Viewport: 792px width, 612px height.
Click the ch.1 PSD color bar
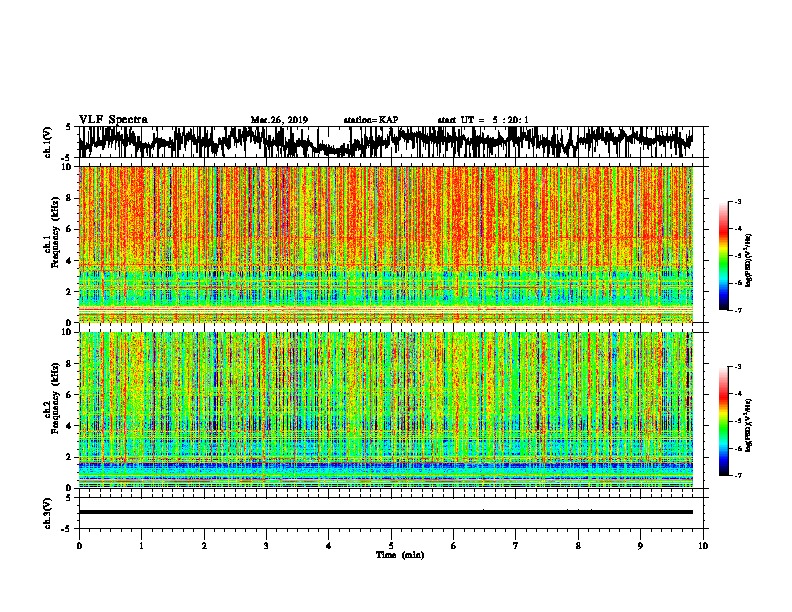click(723, 256)
